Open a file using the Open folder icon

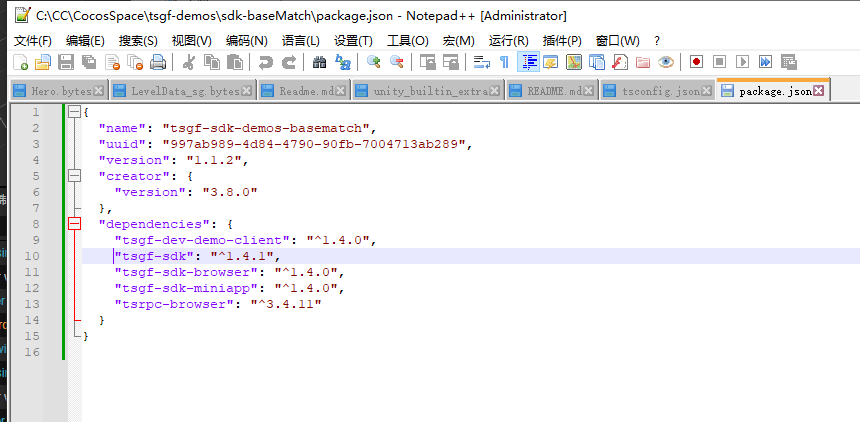point(43,62)
